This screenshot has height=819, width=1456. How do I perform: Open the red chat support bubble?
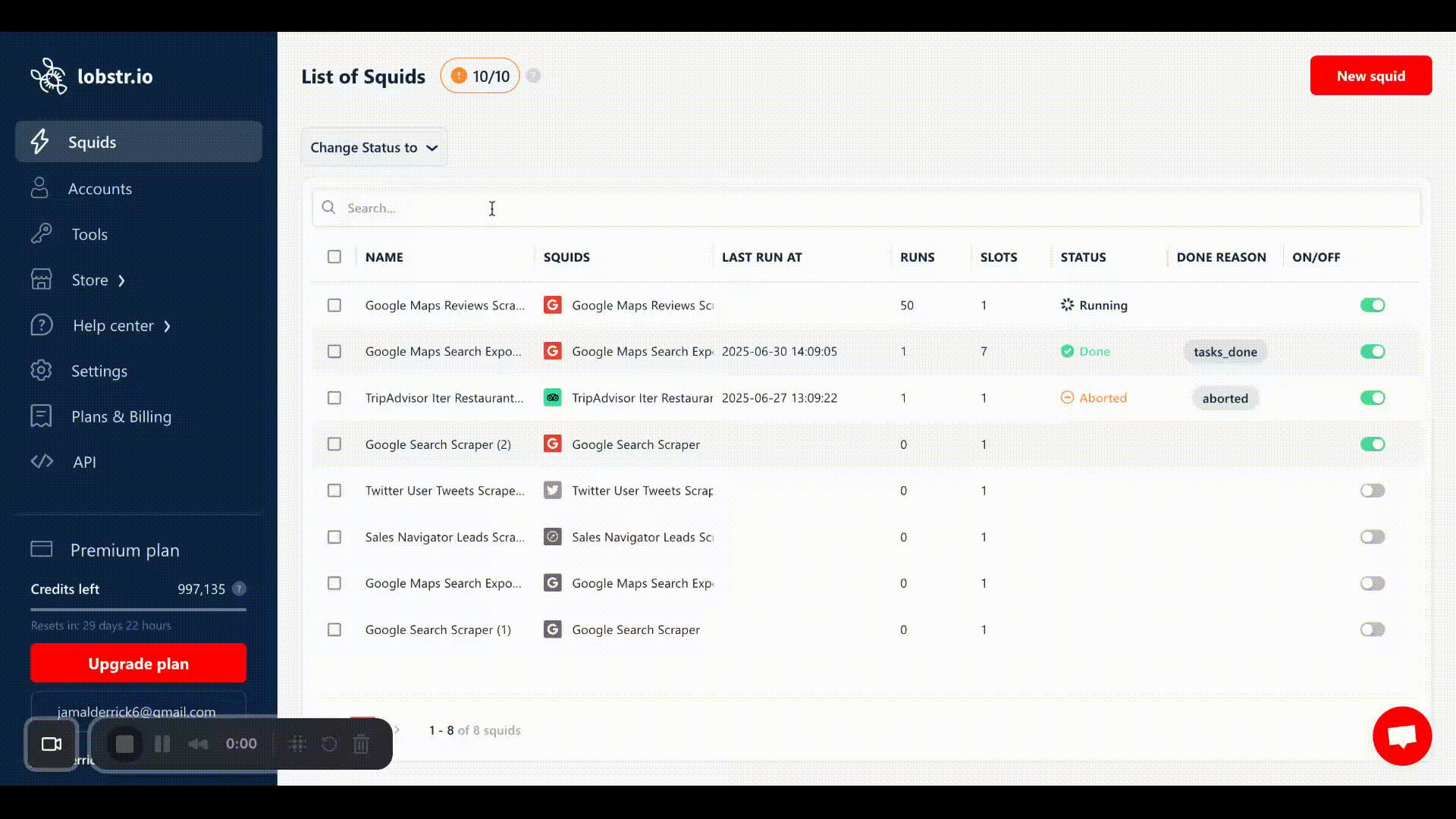1402,736
